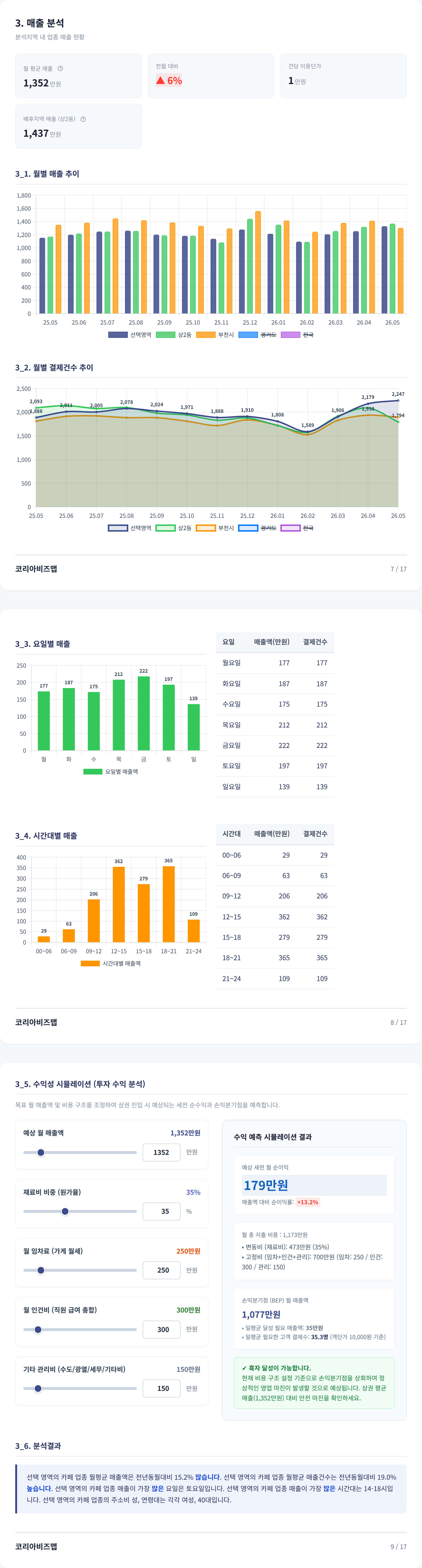Adjust the 기타 관리비 slider handle
422x1568 pixels.
click(38, 1389)
